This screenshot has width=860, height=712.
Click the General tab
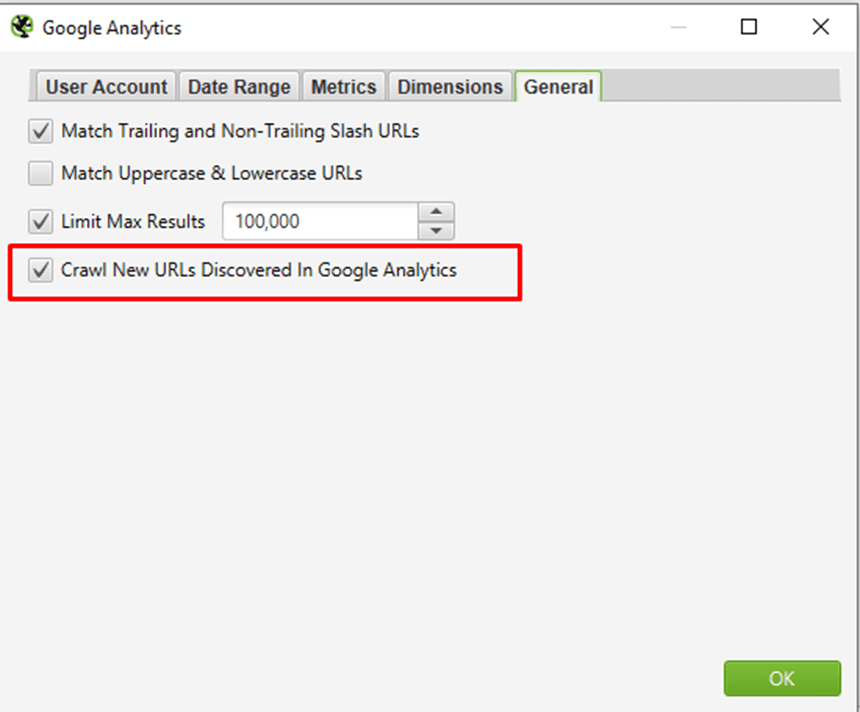click(558, 87)
